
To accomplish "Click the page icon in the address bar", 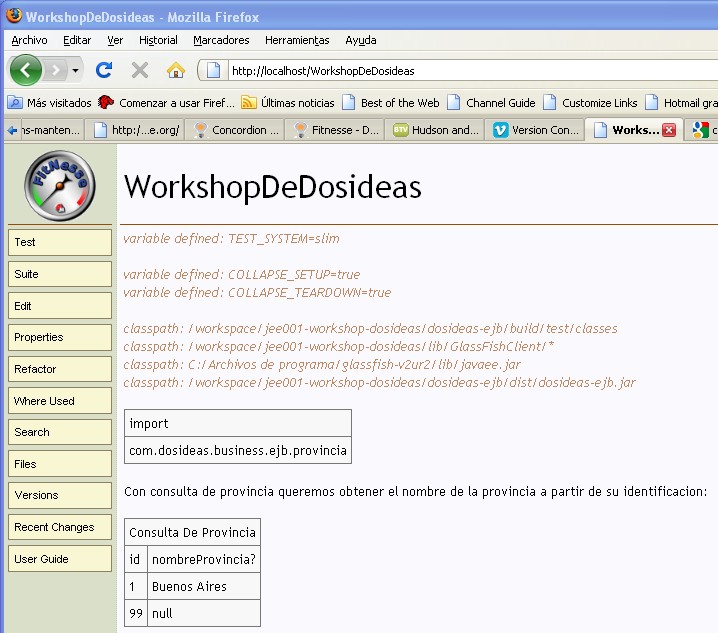I will pos(213,70).
